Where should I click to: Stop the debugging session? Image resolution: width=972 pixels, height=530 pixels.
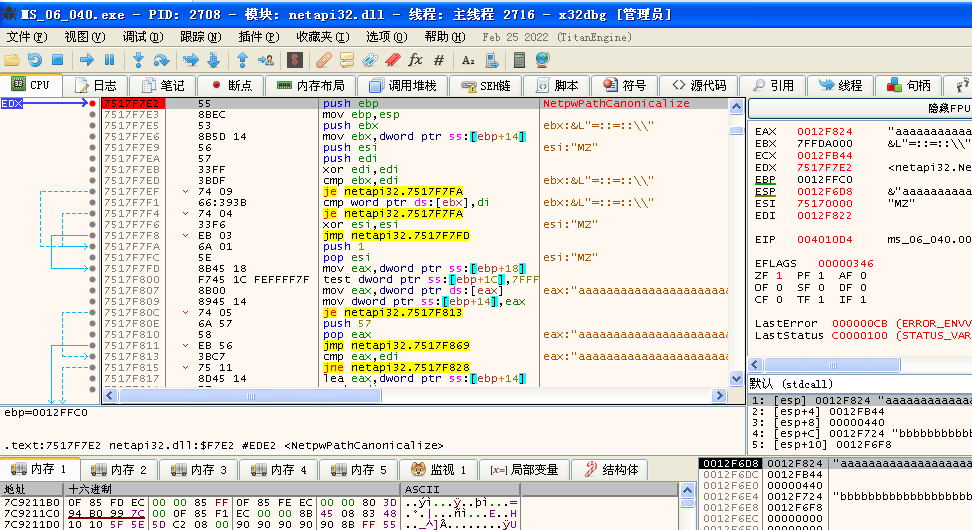point(57,60)
